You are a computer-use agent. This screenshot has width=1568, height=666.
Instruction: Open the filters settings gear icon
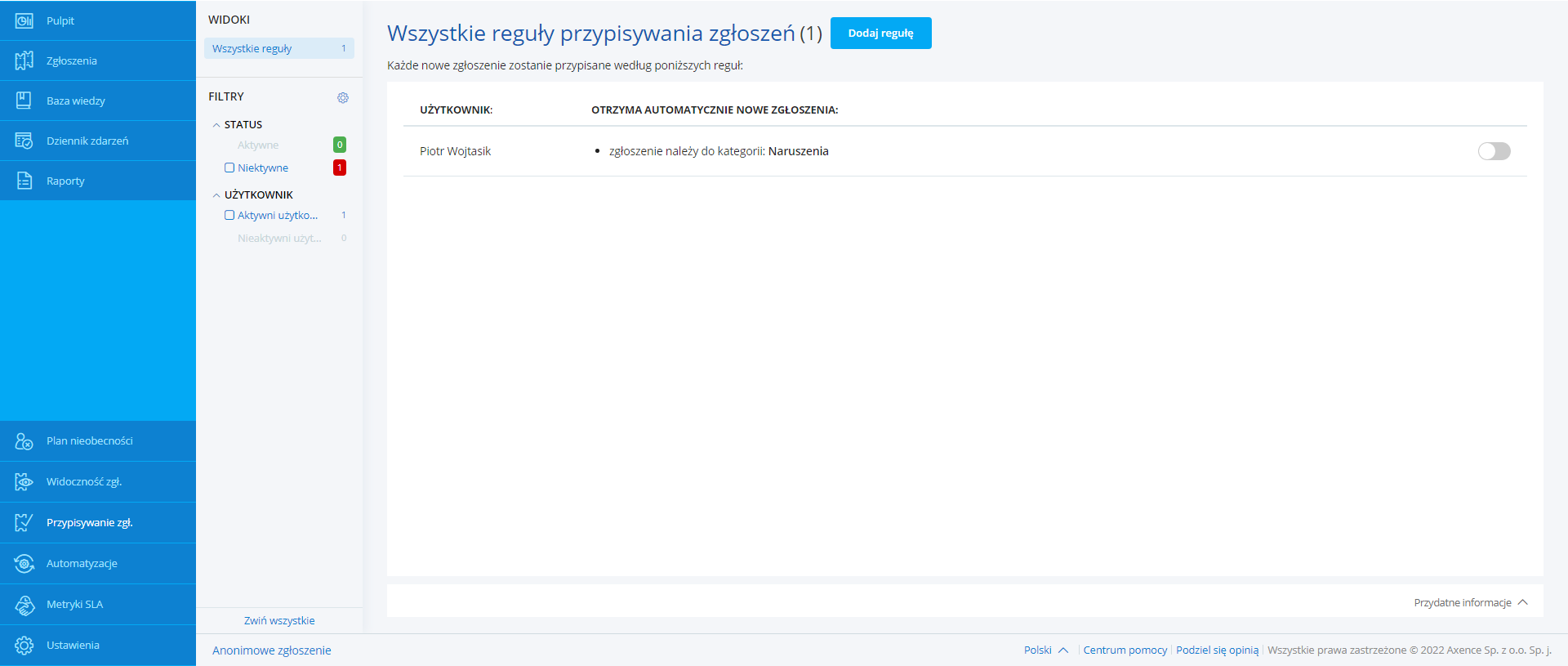coord(343,97)
